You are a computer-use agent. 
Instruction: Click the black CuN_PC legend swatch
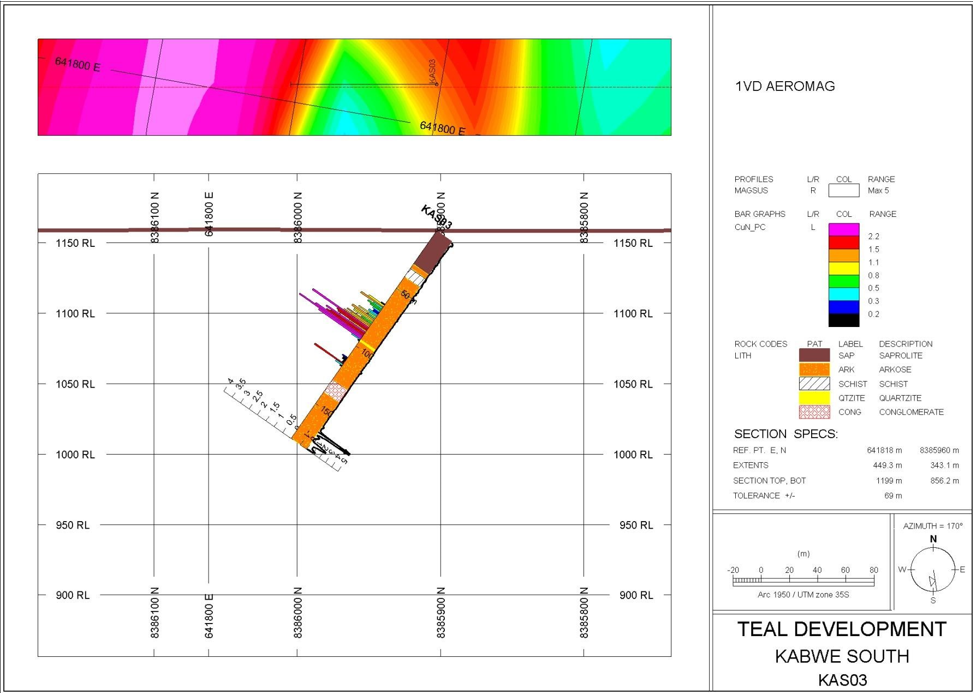[844, 320]
